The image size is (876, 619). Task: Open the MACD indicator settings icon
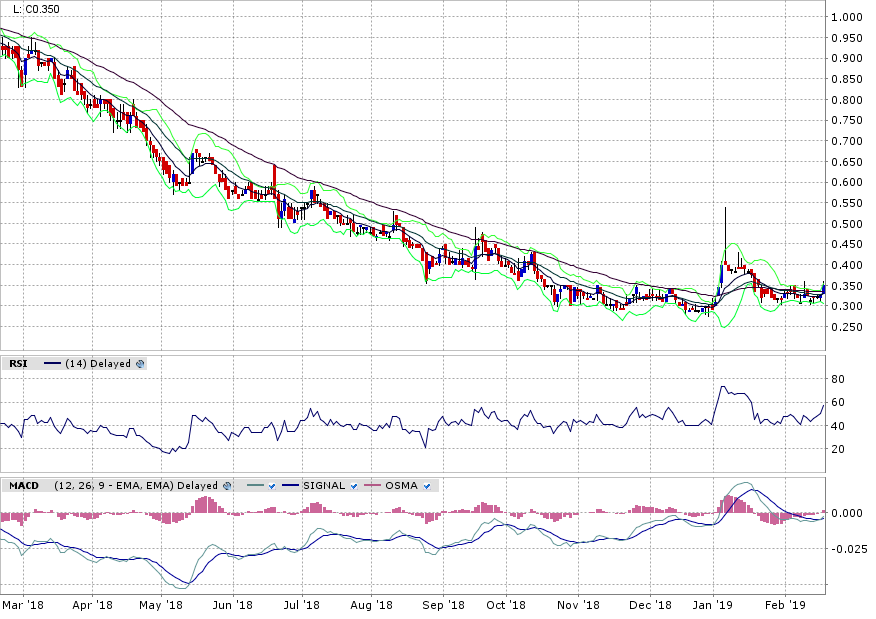coord(227,485)
